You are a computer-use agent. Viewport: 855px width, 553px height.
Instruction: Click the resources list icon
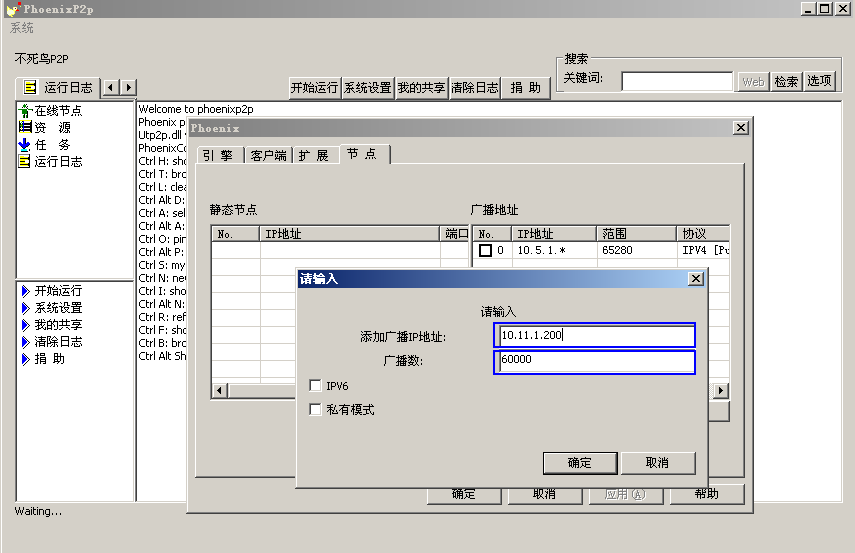coord(25,127)
